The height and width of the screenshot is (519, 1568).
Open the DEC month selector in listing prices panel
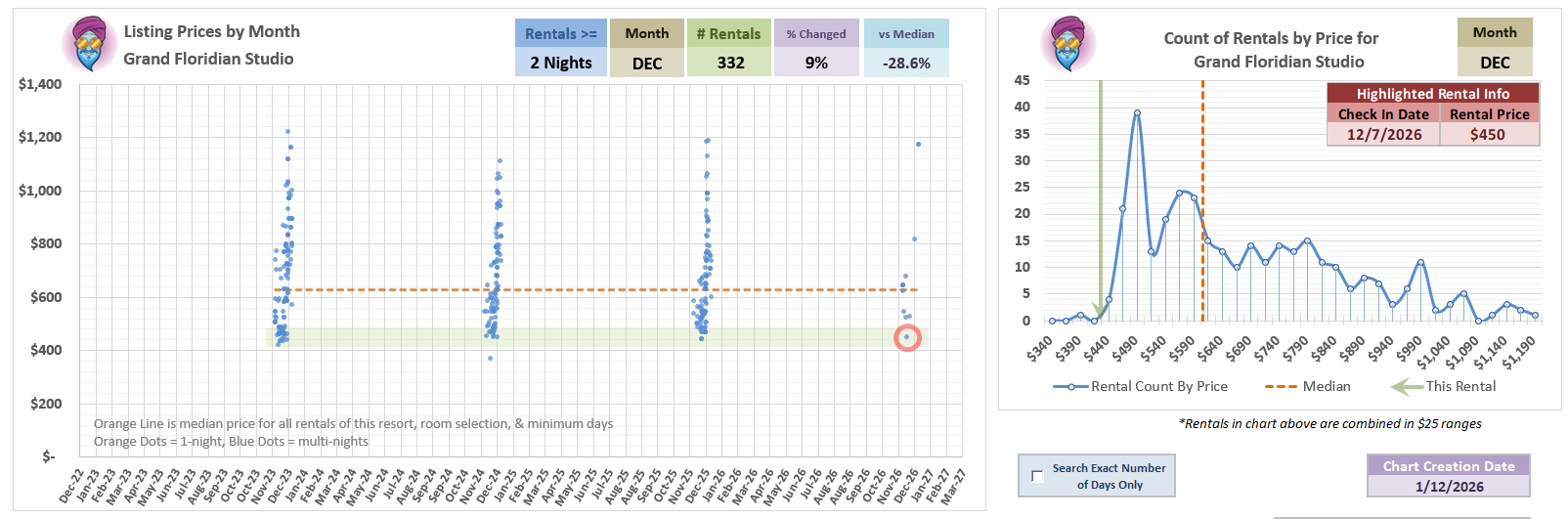[x=646, y=63]
